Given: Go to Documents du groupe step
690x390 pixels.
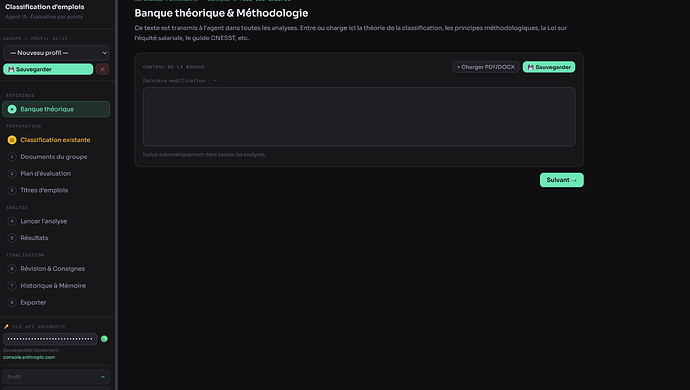Looking at the screenshot, I should [x=56, y=157].
